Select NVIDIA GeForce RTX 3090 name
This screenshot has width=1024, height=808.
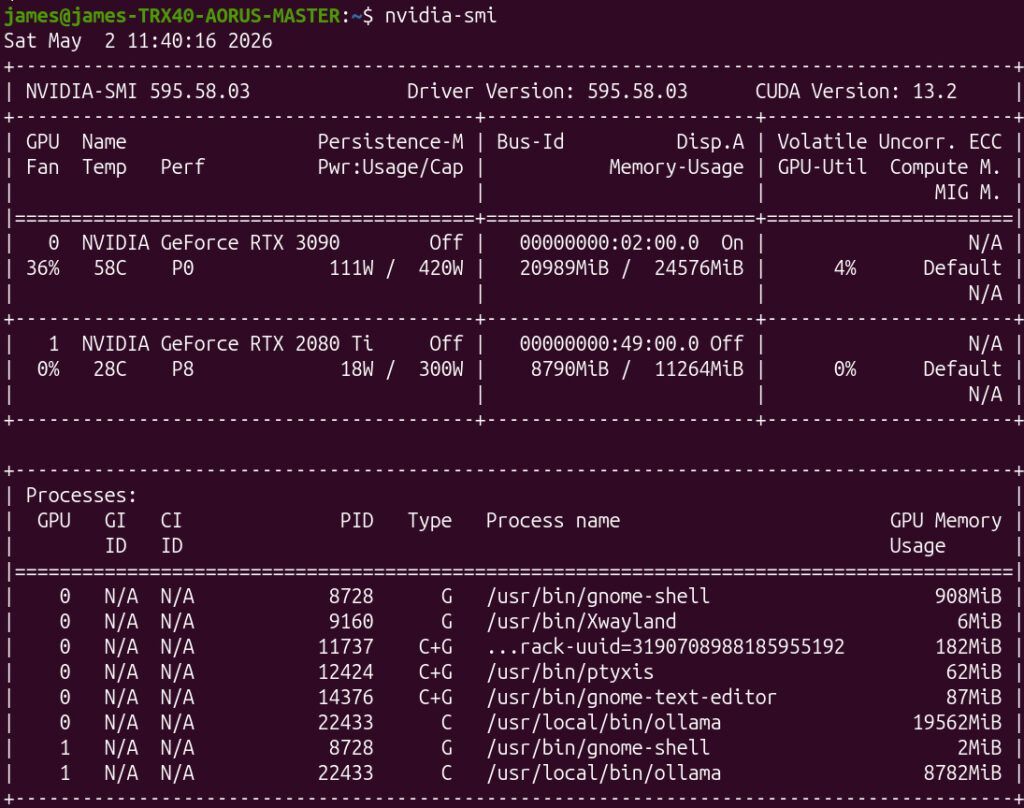coord(210,243)
